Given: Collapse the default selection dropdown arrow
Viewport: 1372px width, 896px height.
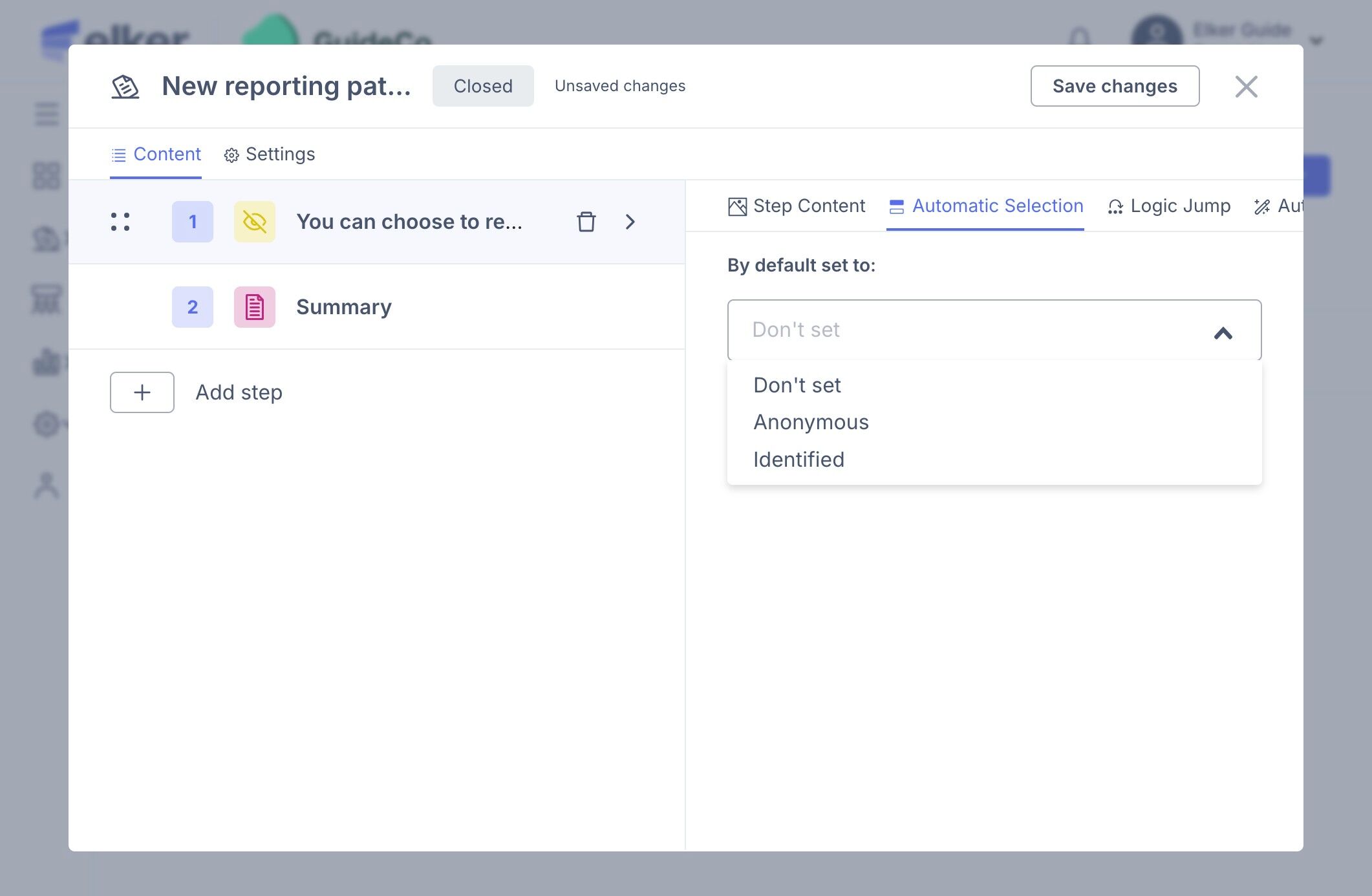Looking at the screenshot, I should [1223, 333].
